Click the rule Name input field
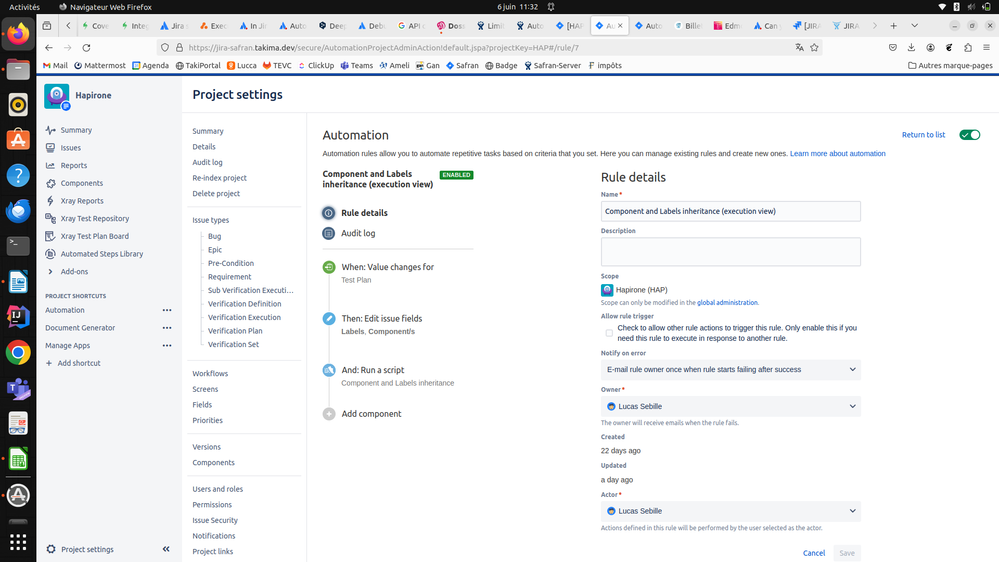The width and height of the screenshot is (999, 562). tap(731, 212)
